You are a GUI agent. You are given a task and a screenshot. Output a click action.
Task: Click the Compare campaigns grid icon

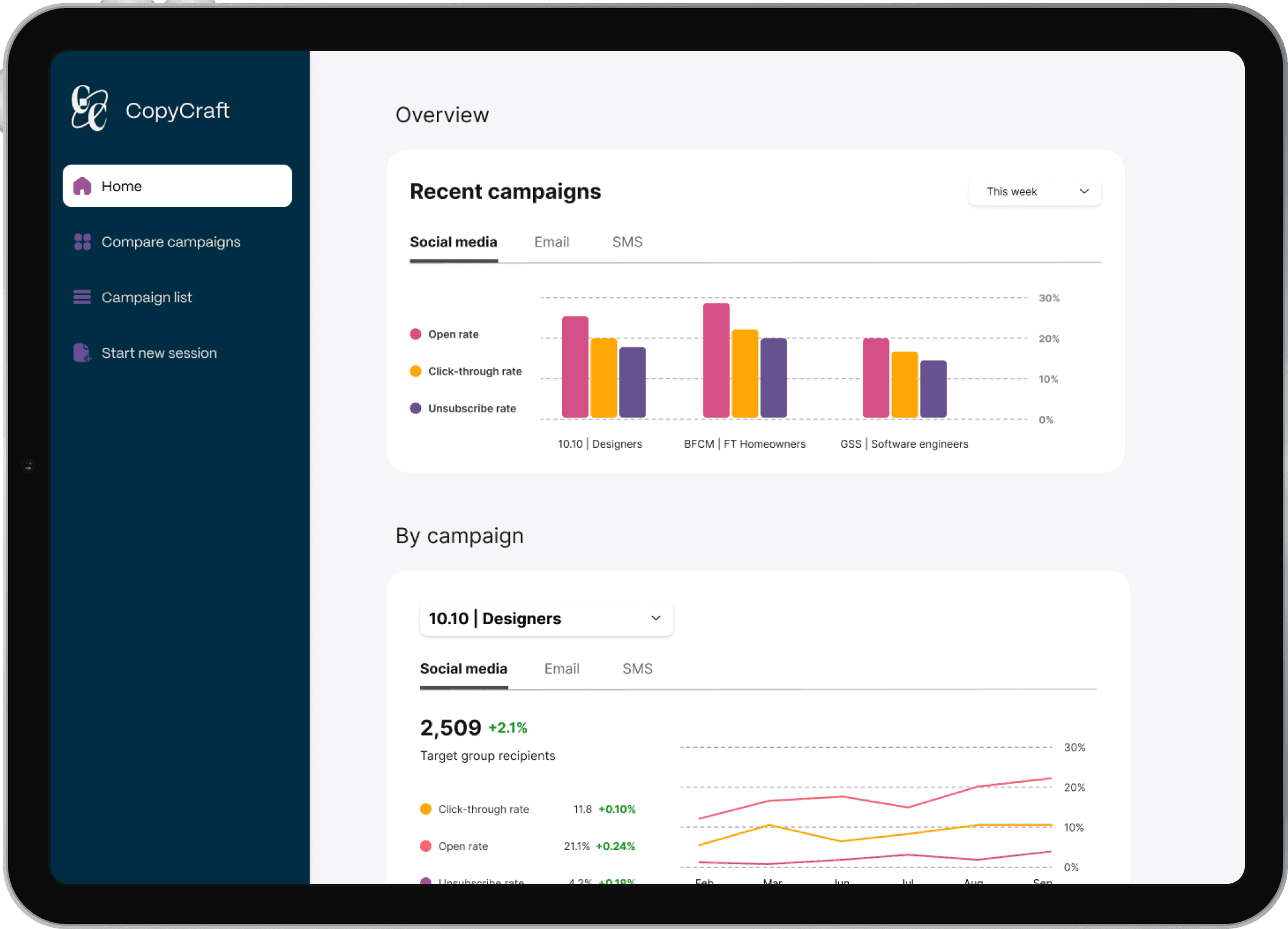(82, 242)
